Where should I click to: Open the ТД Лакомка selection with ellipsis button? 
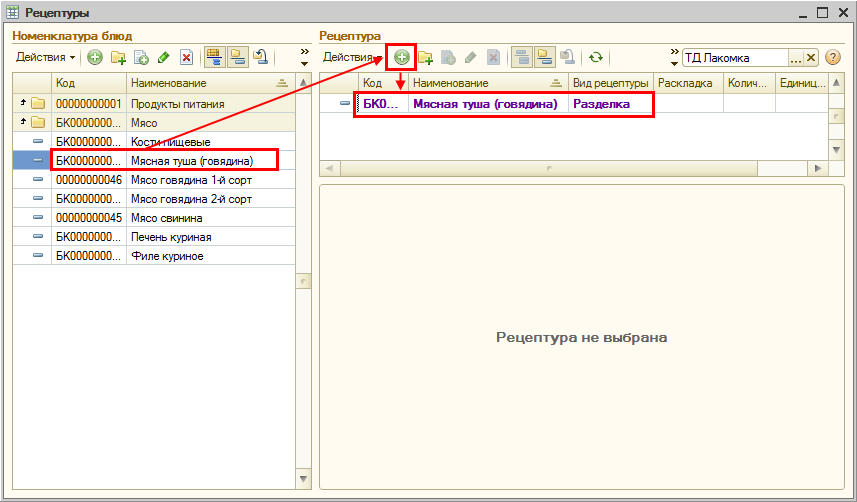[795, 58]
